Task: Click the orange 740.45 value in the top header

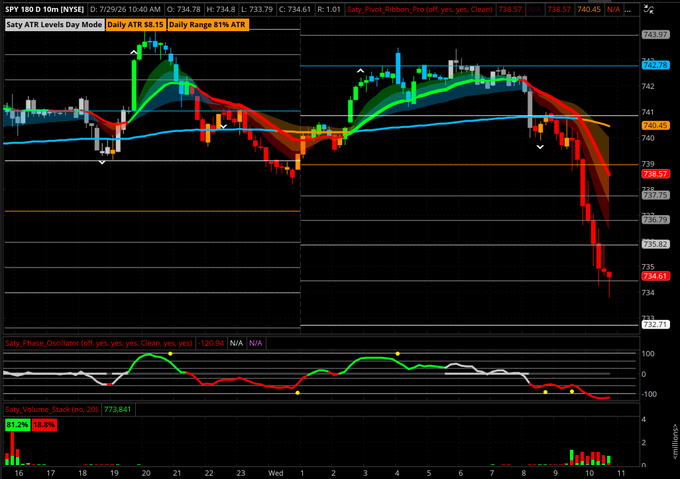Action: pos(588,9)
